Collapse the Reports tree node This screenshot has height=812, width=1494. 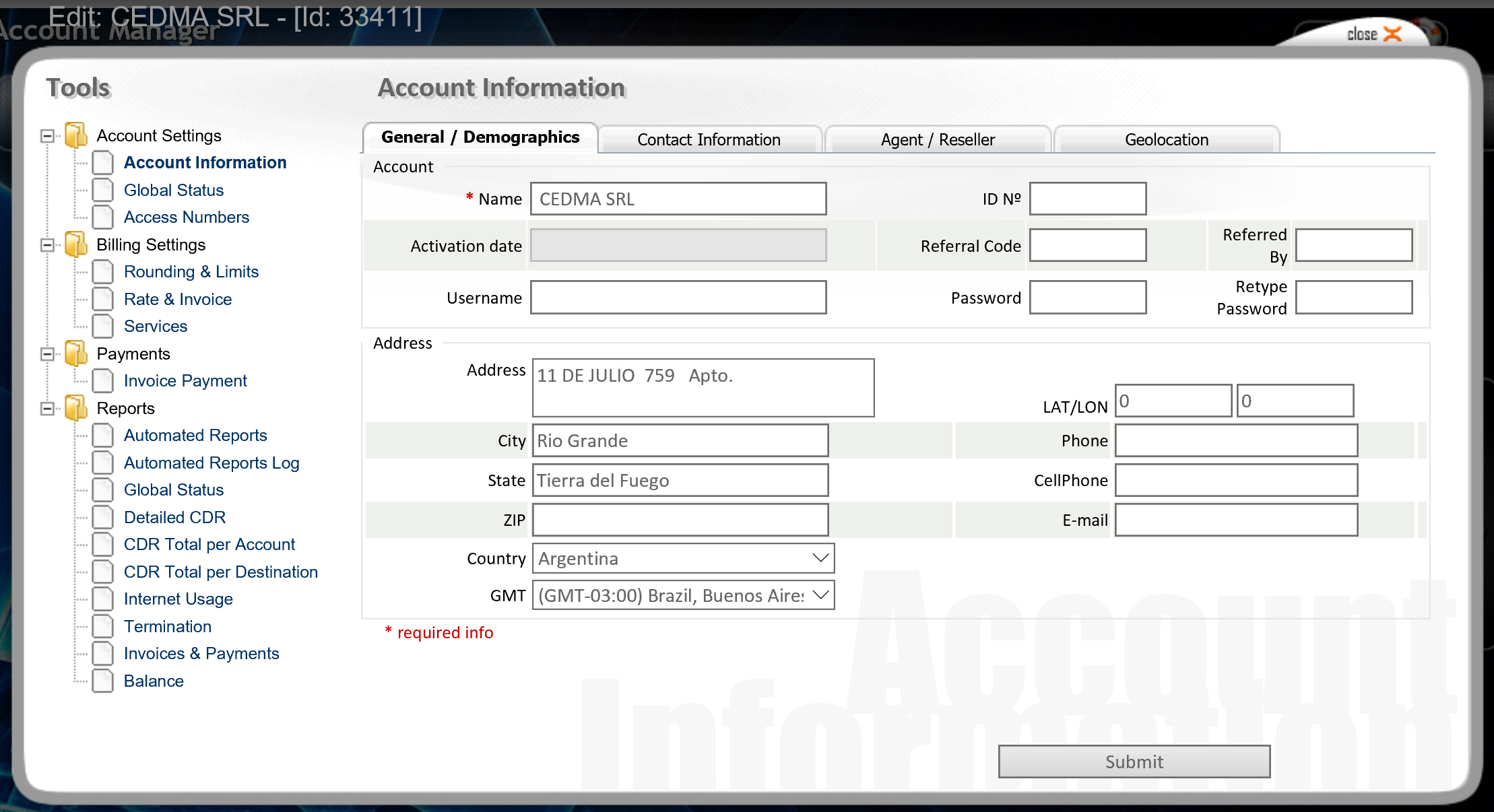point(47,409)
